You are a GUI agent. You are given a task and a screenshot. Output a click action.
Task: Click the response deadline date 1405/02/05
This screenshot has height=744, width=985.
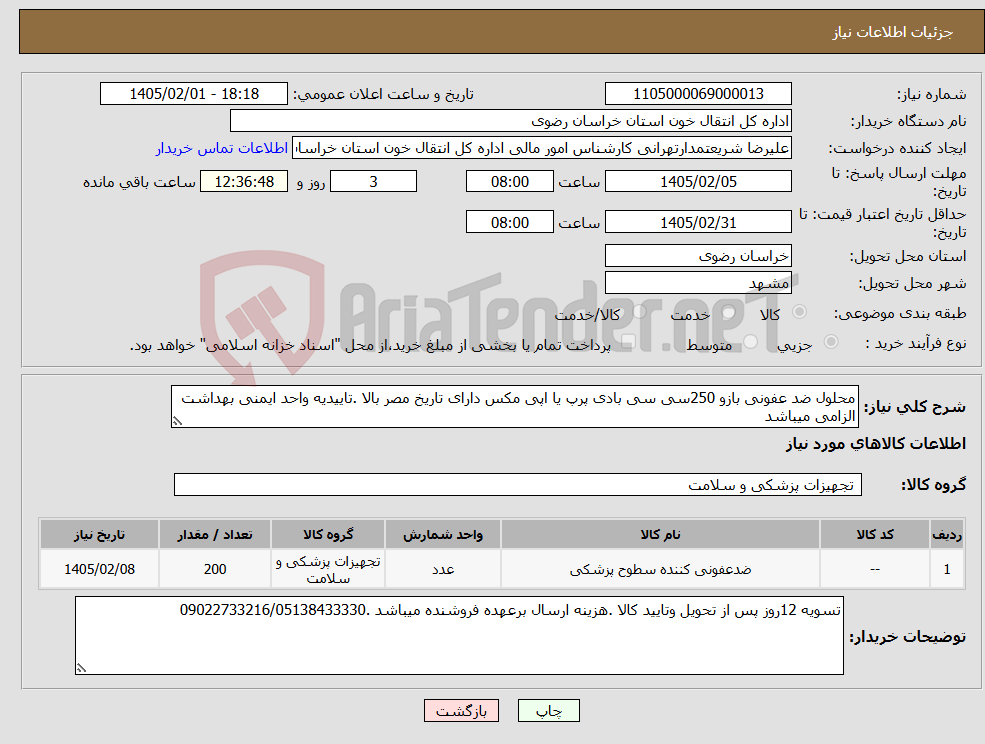coord(698,182)
